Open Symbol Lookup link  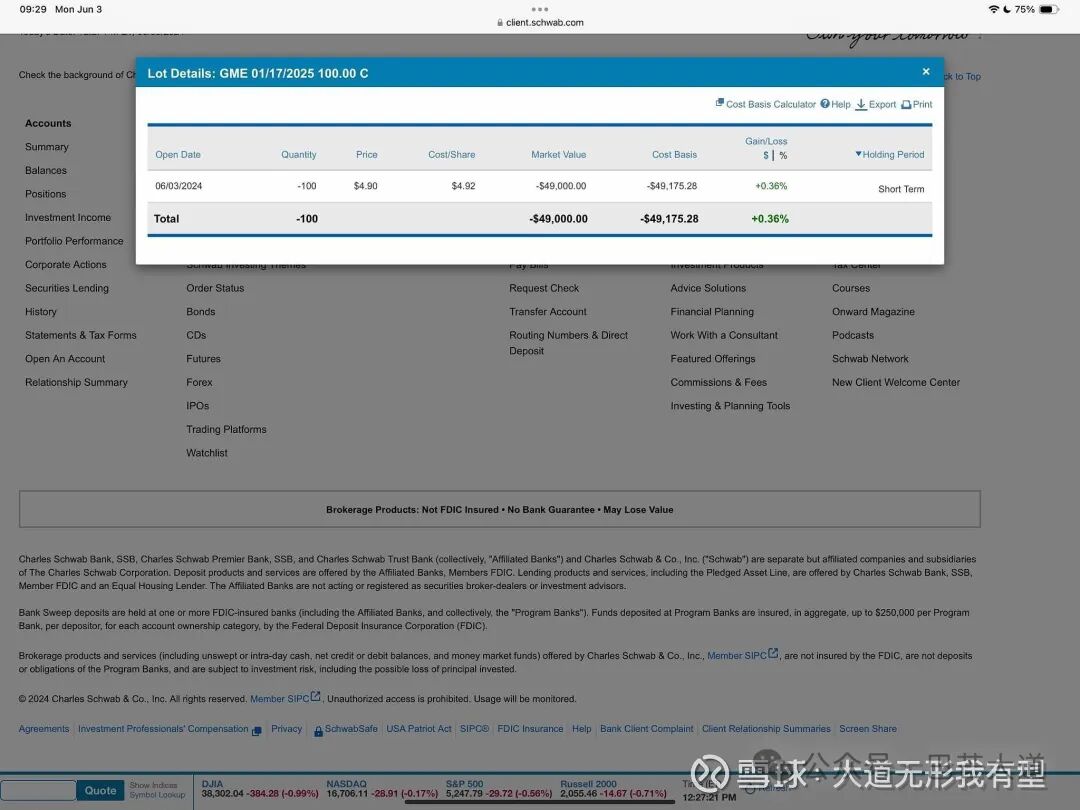point(157,795)
